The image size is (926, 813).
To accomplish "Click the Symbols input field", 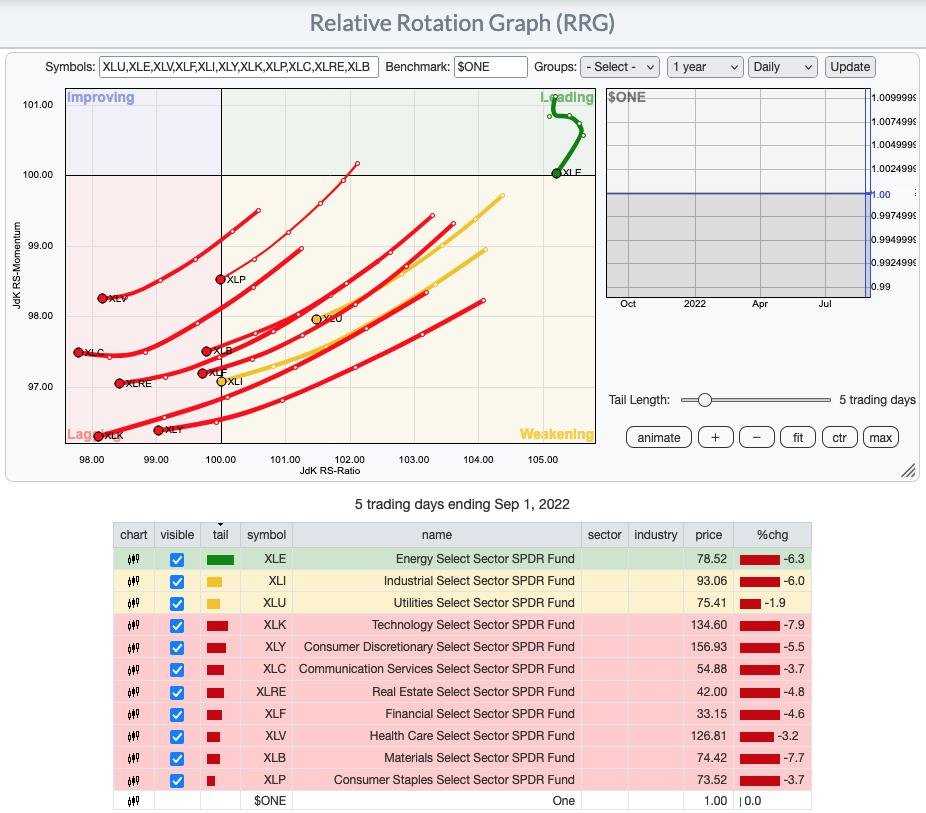I will [239, 67].
